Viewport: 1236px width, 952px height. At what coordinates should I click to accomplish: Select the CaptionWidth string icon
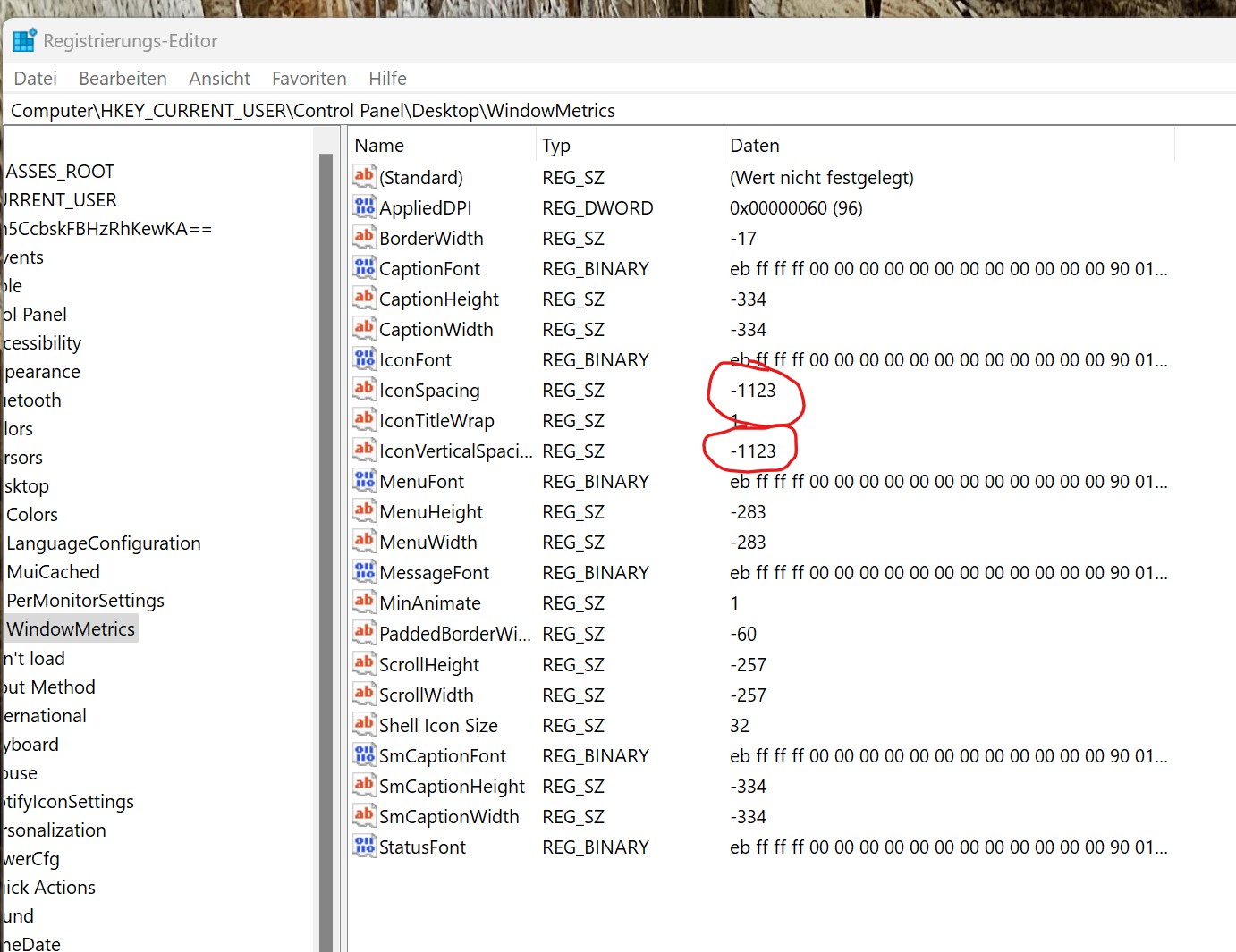click(364, 328)
